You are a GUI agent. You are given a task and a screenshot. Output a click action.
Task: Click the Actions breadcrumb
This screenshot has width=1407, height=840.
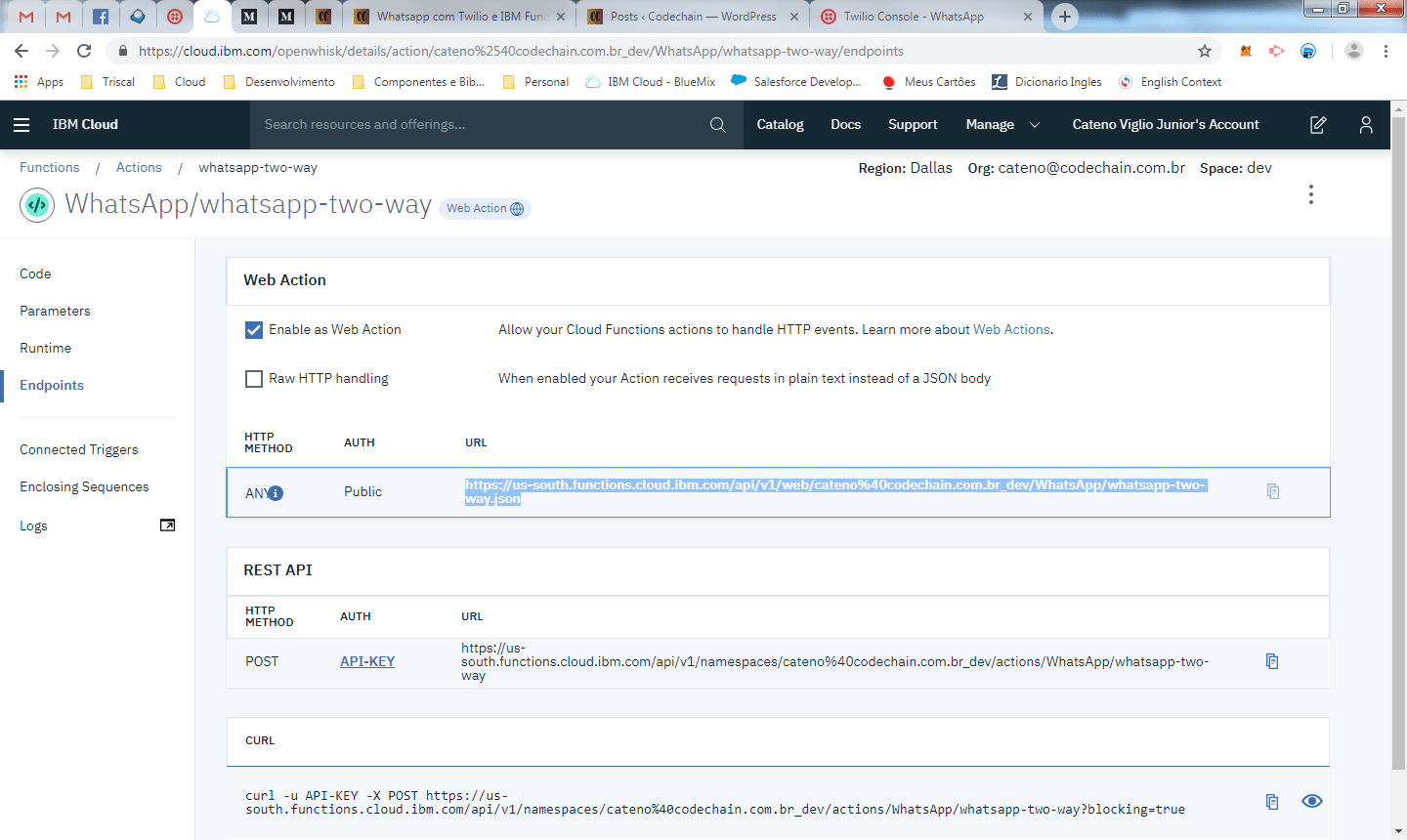click(x=139, y=168)
